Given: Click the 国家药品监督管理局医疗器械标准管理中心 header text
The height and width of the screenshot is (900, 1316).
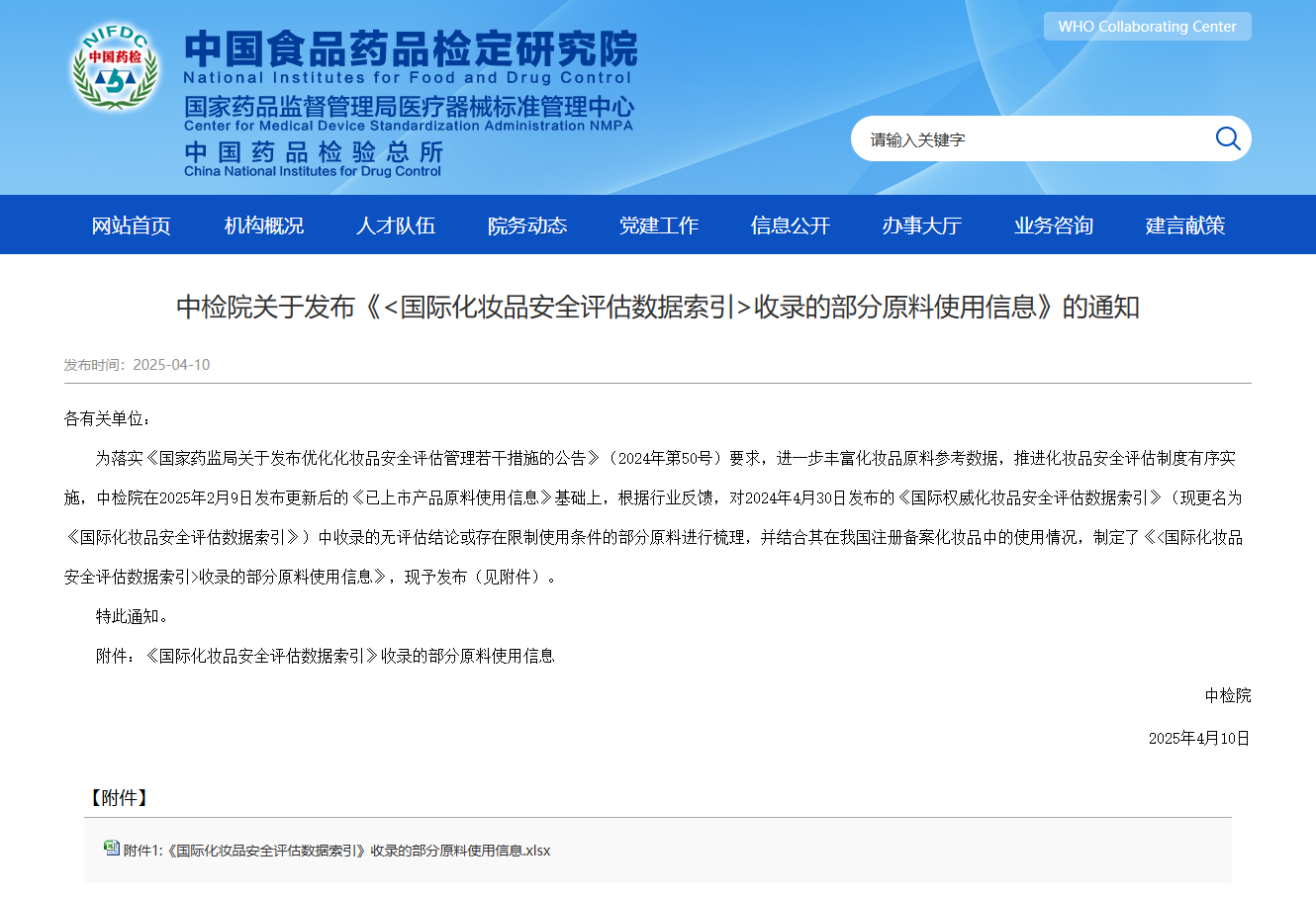Looking at the screenshot, I should pyautogui.click(x=409, y=107).
